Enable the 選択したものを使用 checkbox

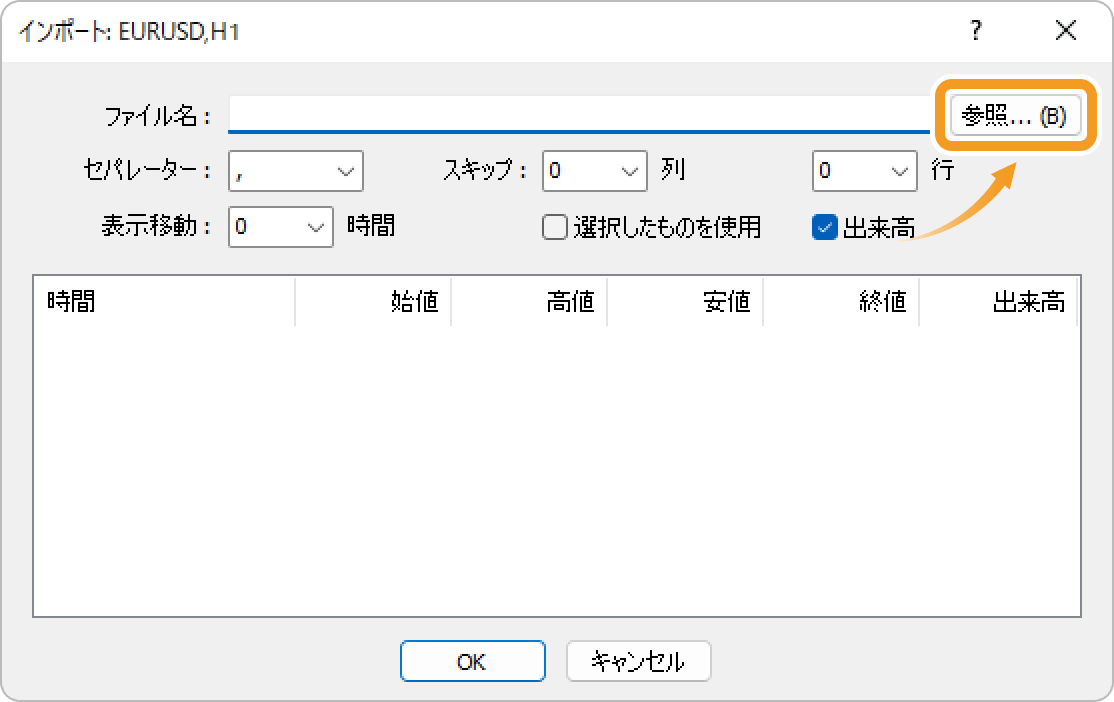555,227
